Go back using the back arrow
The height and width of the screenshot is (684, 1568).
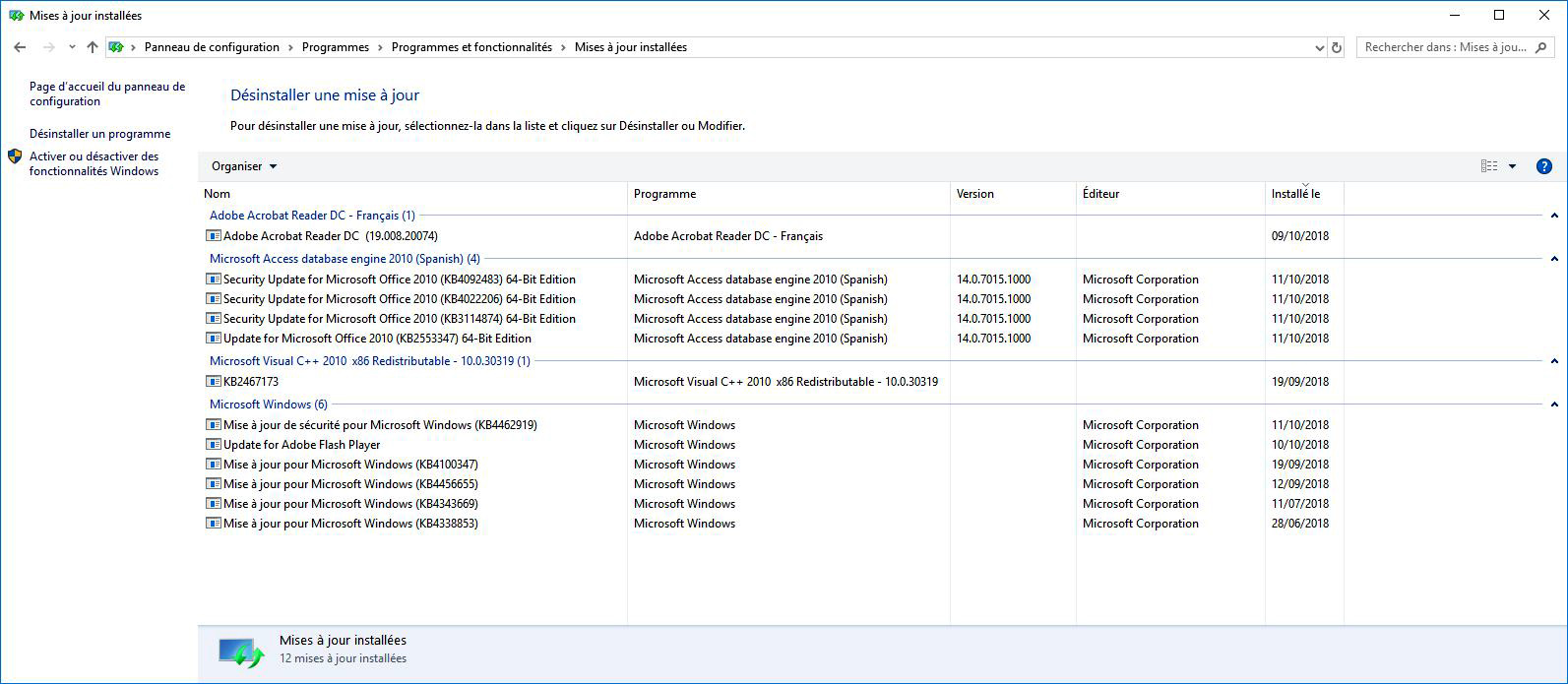click(x=20, y=47)
